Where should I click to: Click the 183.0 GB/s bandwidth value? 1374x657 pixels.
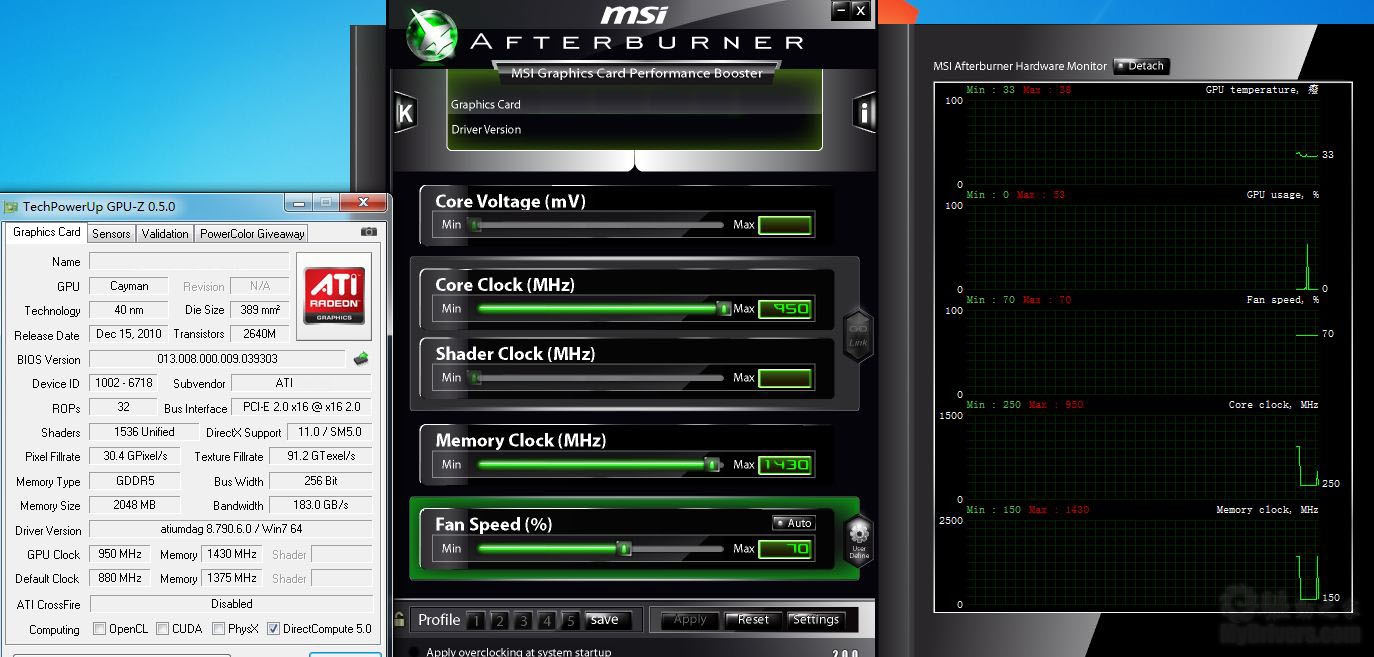tap(321, 505)
